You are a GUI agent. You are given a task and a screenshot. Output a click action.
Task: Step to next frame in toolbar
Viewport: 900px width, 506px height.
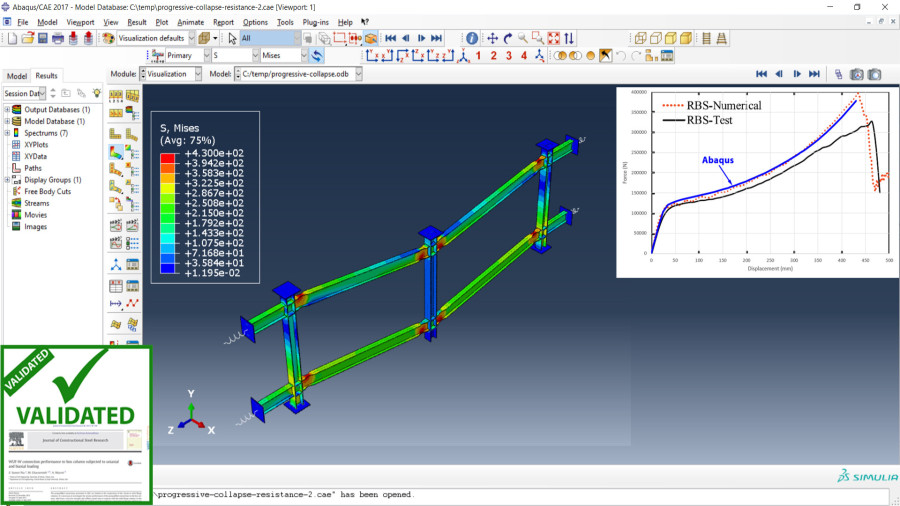421,38
